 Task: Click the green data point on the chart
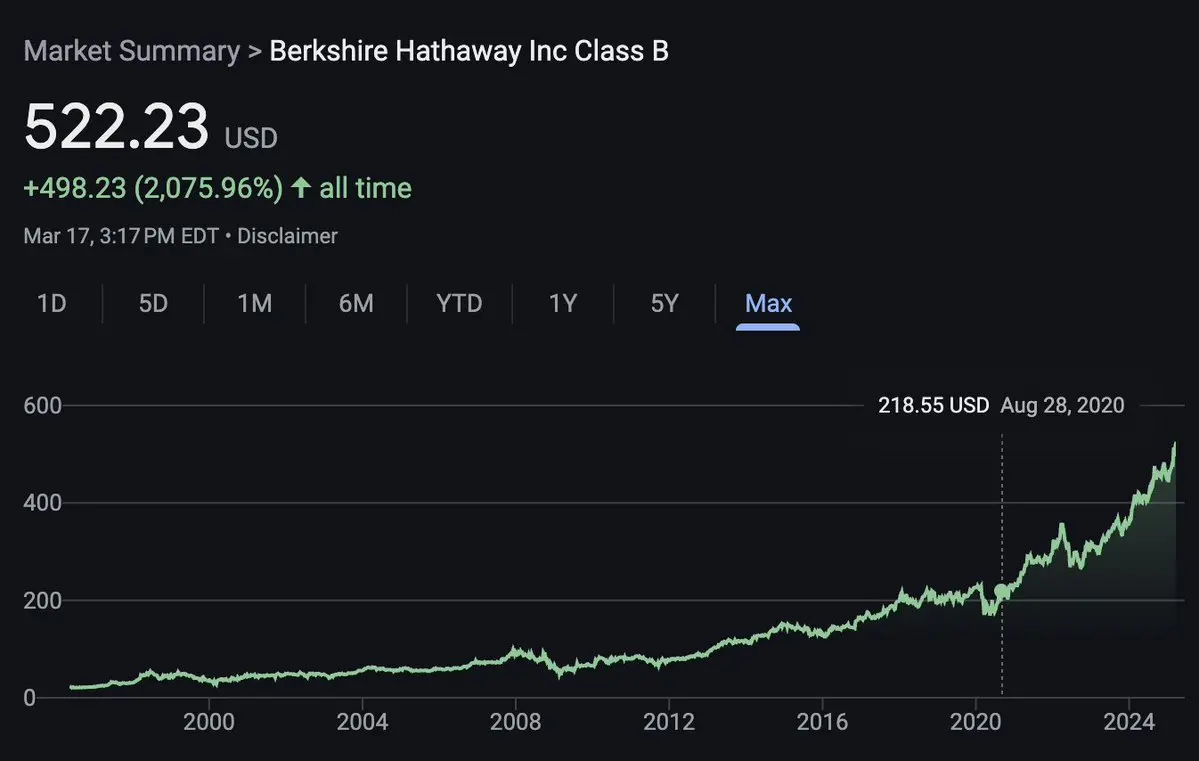[x=1002, y=591]
